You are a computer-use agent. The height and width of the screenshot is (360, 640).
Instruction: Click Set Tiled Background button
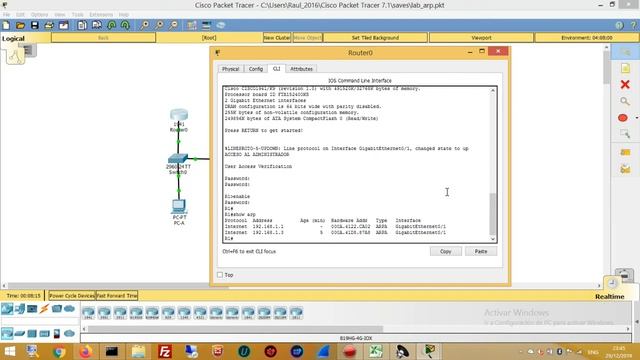(375, 38)
